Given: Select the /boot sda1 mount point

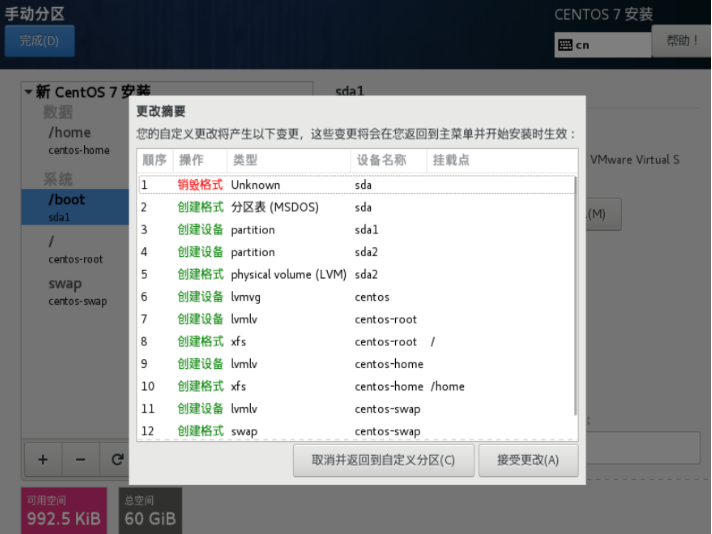Looking at the screenshot, I should (75, 208).
